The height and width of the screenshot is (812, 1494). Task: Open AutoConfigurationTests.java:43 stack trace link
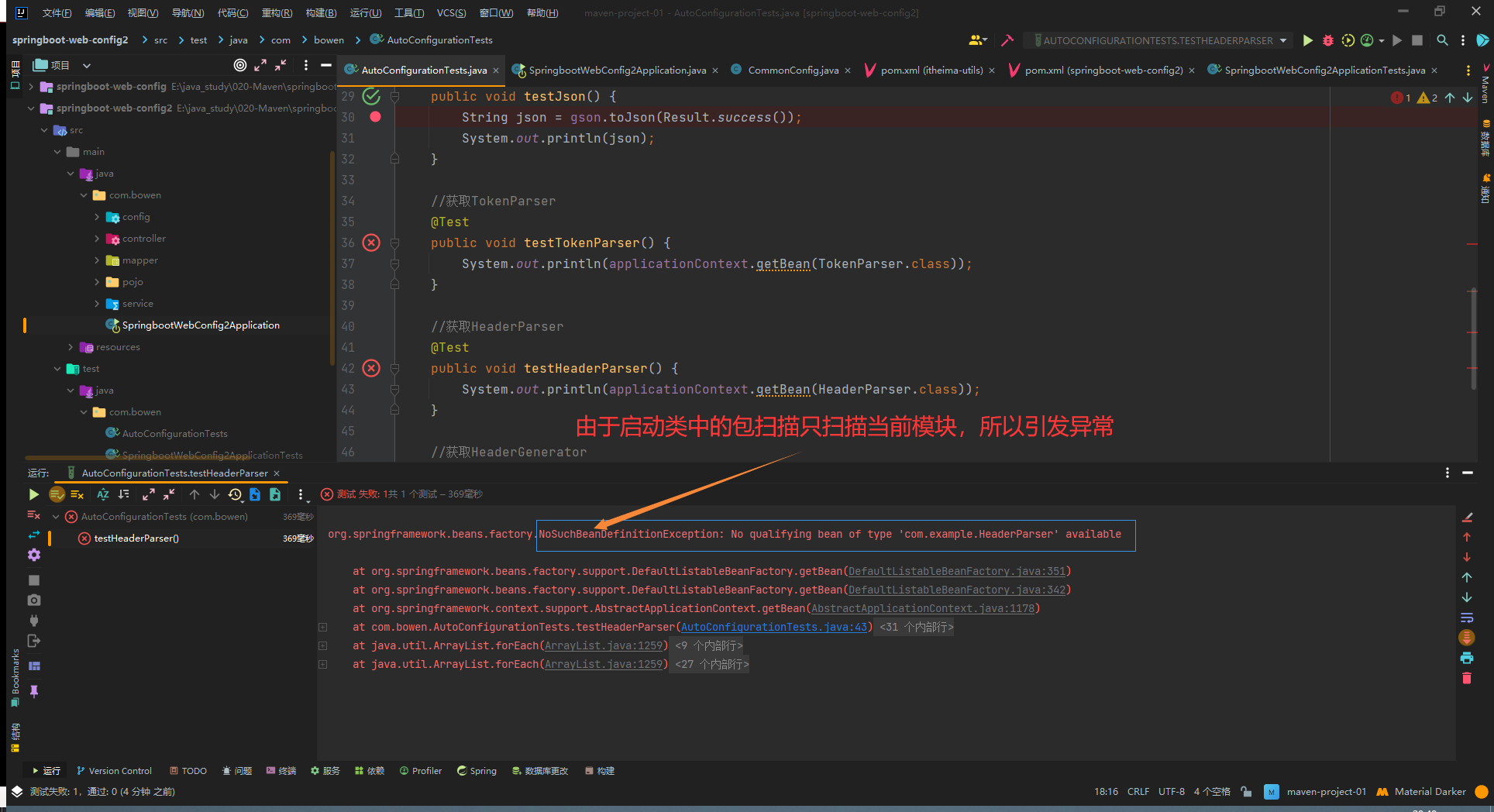(774, 628)
